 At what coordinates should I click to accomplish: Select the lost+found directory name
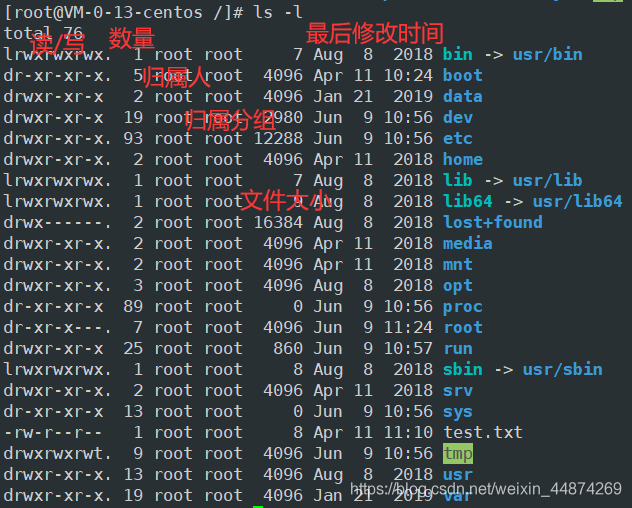493,222
